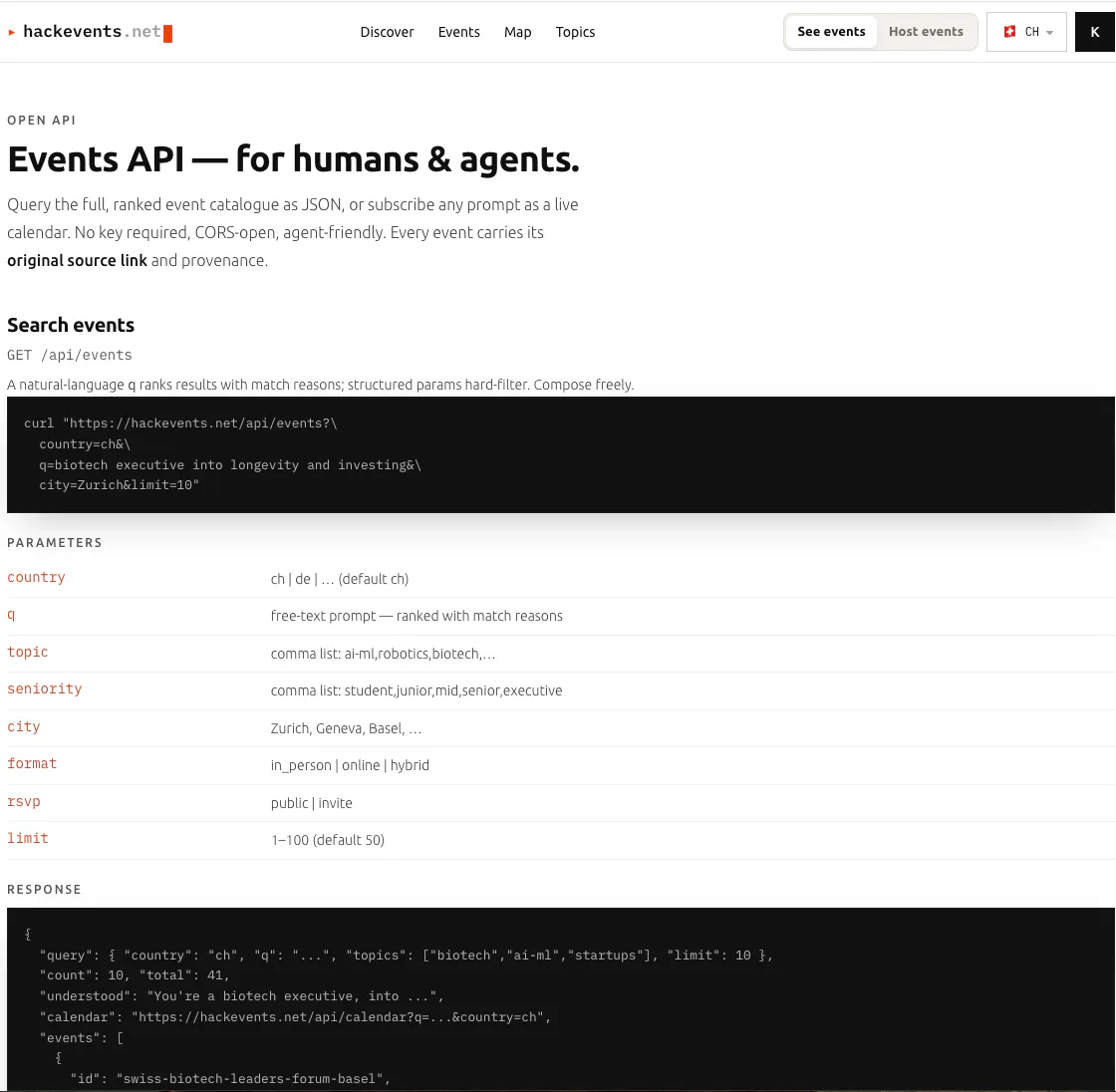
Task: Click the 'seniority' parameter name
Action: (44, 689)
